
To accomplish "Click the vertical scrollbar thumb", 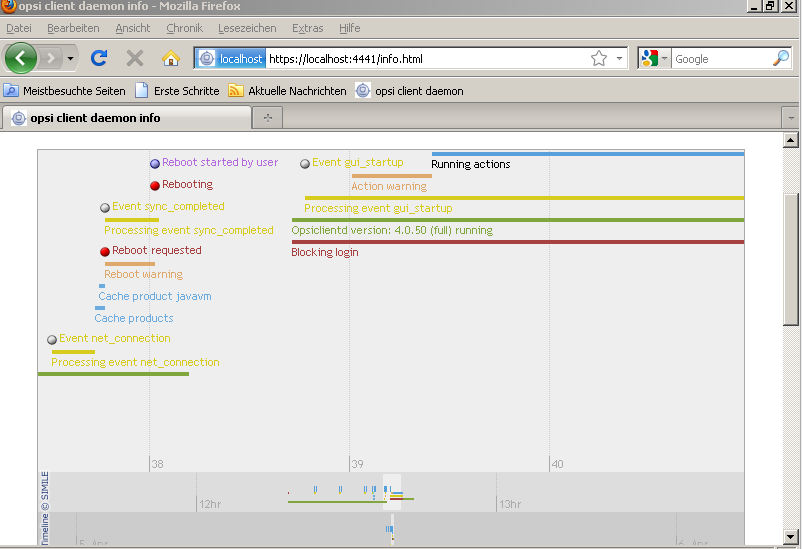I will click(x=791, y=259).
